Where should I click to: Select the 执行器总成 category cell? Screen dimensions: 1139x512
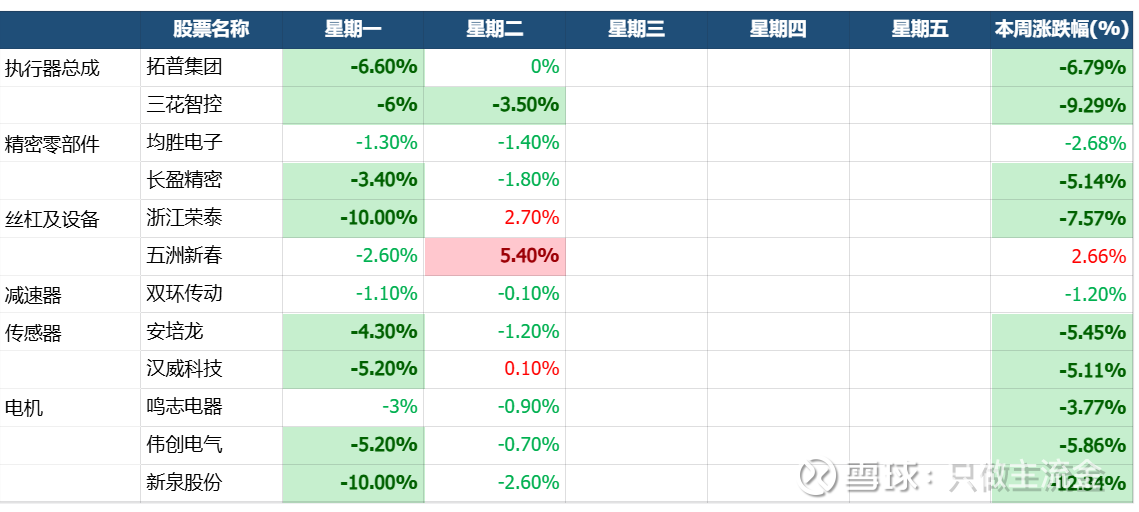[x=52, y=68]
